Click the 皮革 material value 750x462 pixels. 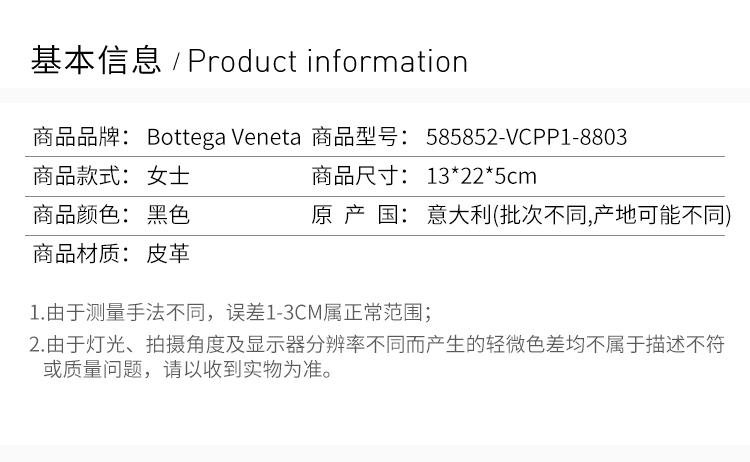pos(168,253)
